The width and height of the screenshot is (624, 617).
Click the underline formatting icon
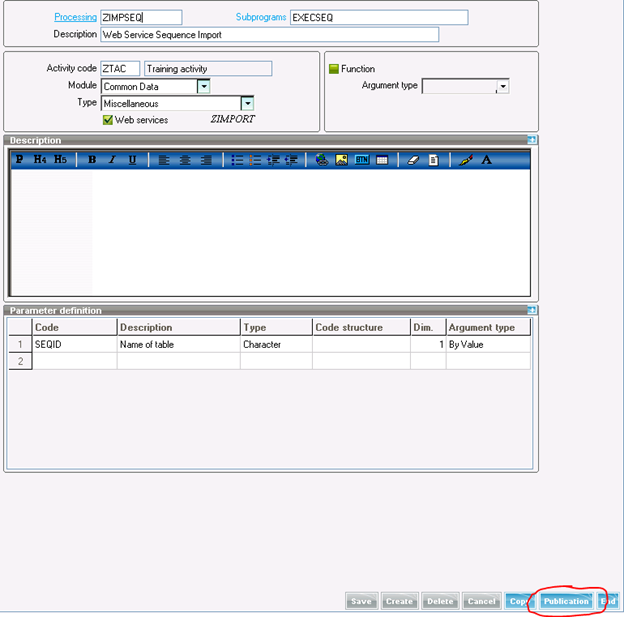click(132, 160)
